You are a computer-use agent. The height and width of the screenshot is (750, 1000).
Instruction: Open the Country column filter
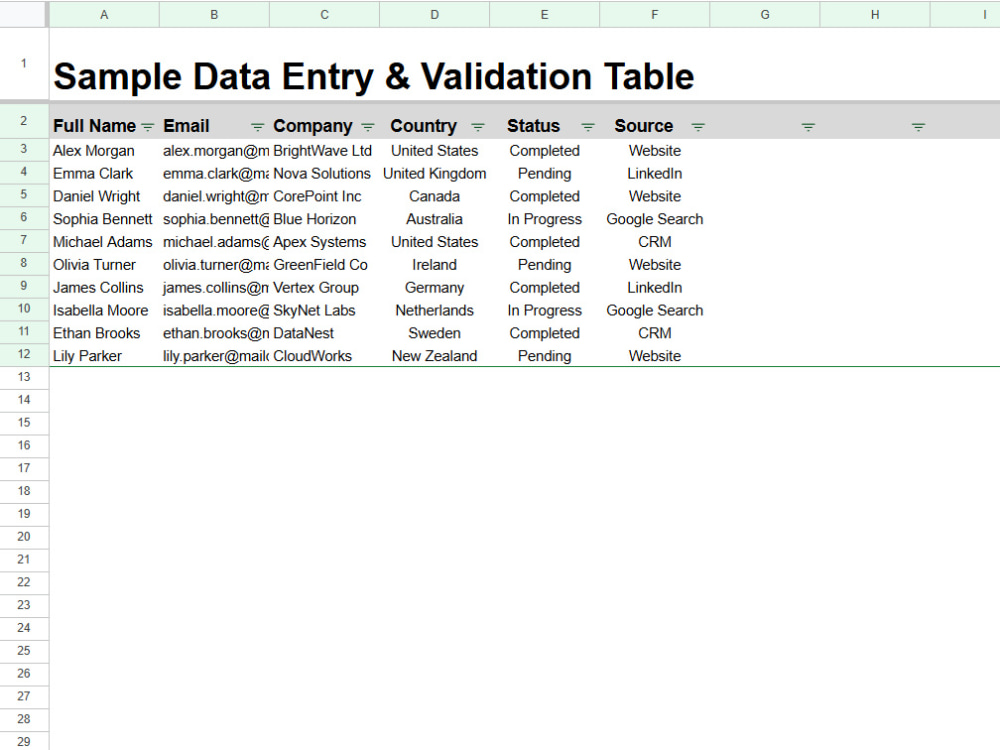[x=478, y=127]
